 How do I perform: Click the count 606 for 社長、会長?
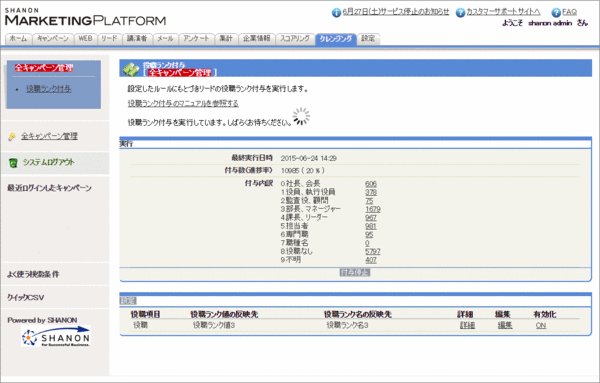pyautogui.click(x=371, y=184)
